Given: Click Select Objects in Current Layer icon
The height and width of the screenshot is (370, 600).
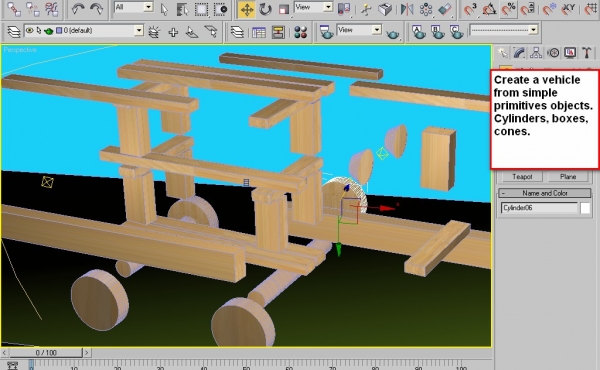Looking at the screenshot, I should [192, 32].
